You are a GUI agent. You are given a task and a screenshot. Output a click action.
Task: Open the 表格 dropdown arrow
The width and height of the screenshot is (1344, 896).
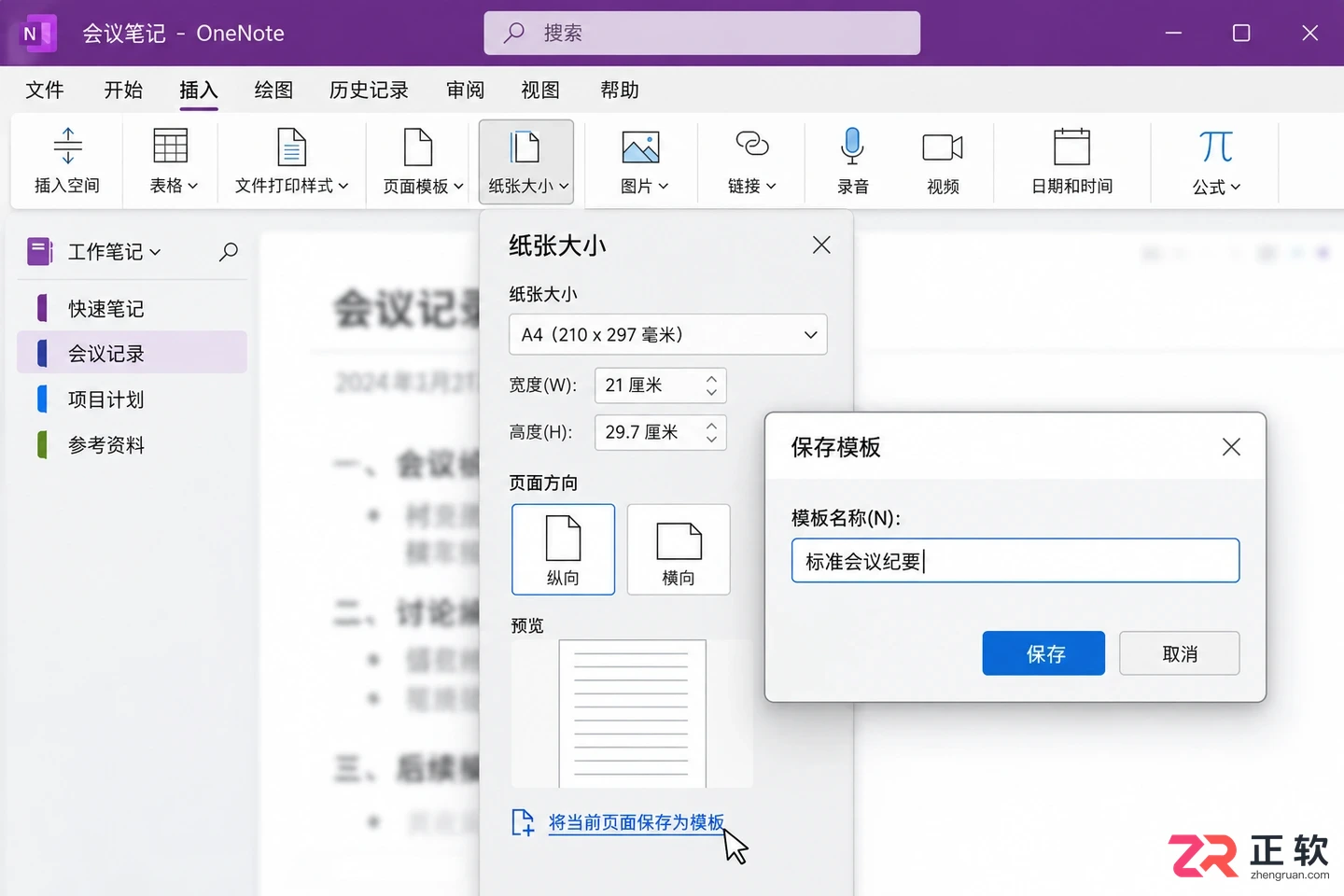point(193,186)
